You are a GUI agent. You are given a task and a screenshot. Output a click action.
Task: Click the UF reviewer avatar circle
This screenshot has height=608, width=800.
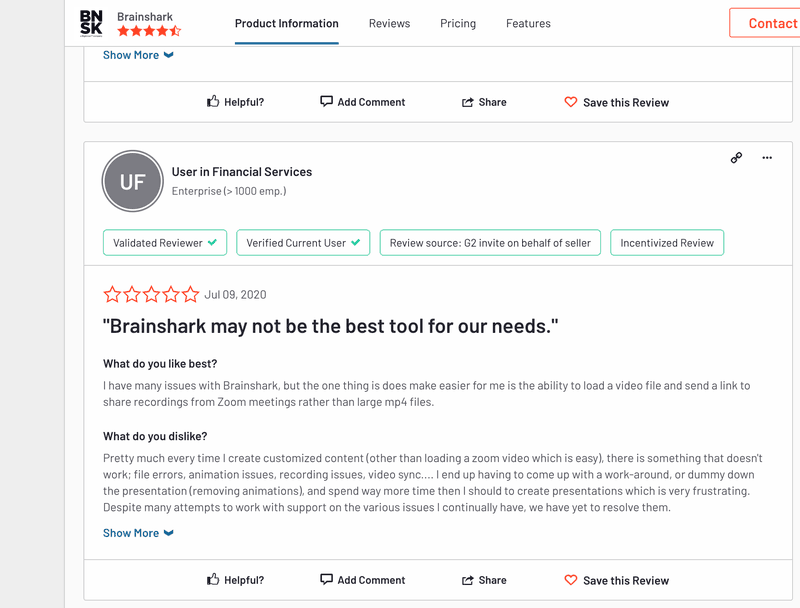132,181
